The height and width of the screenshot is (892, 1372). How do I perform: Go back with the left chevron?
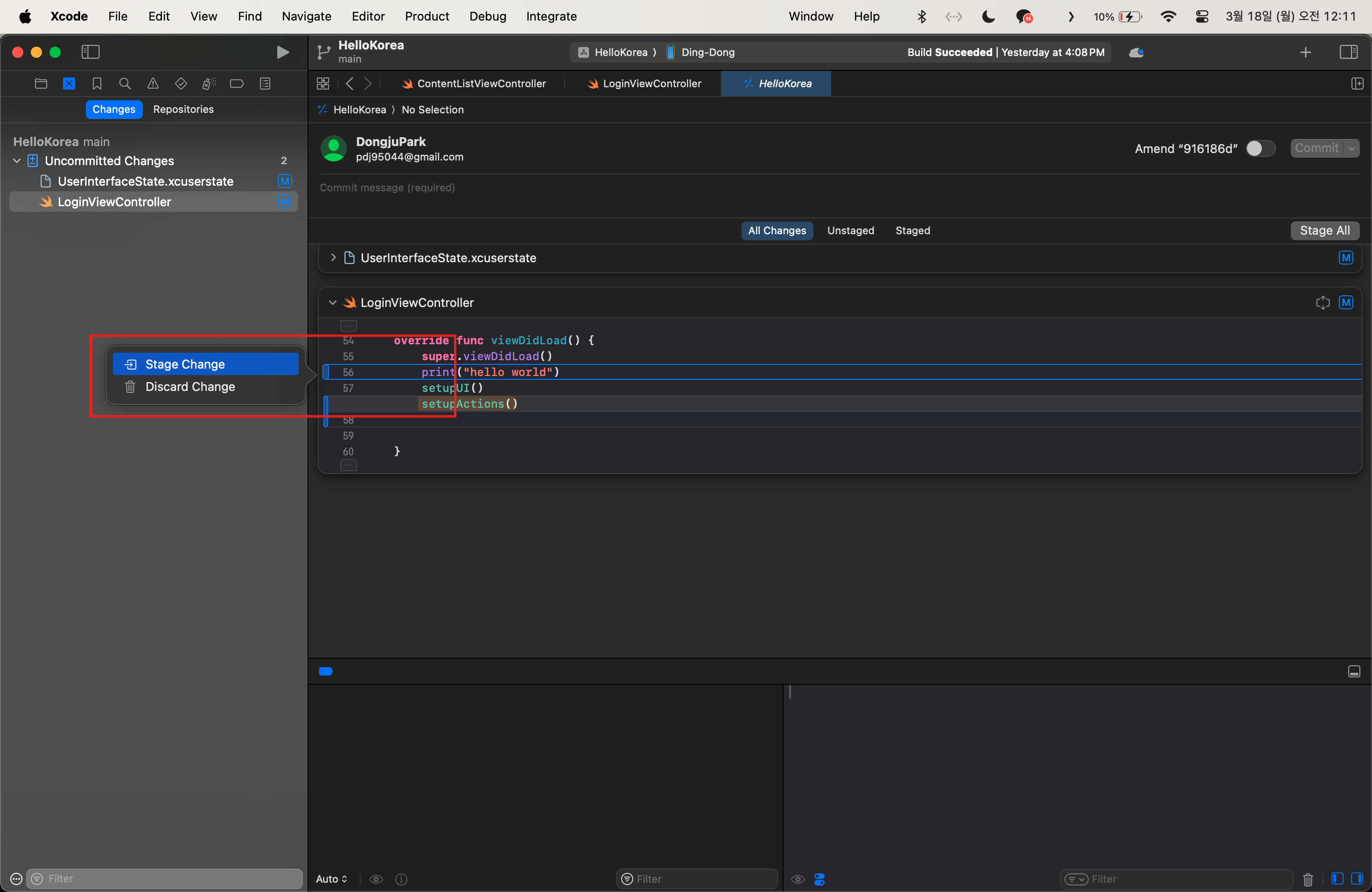coord(350,84)
